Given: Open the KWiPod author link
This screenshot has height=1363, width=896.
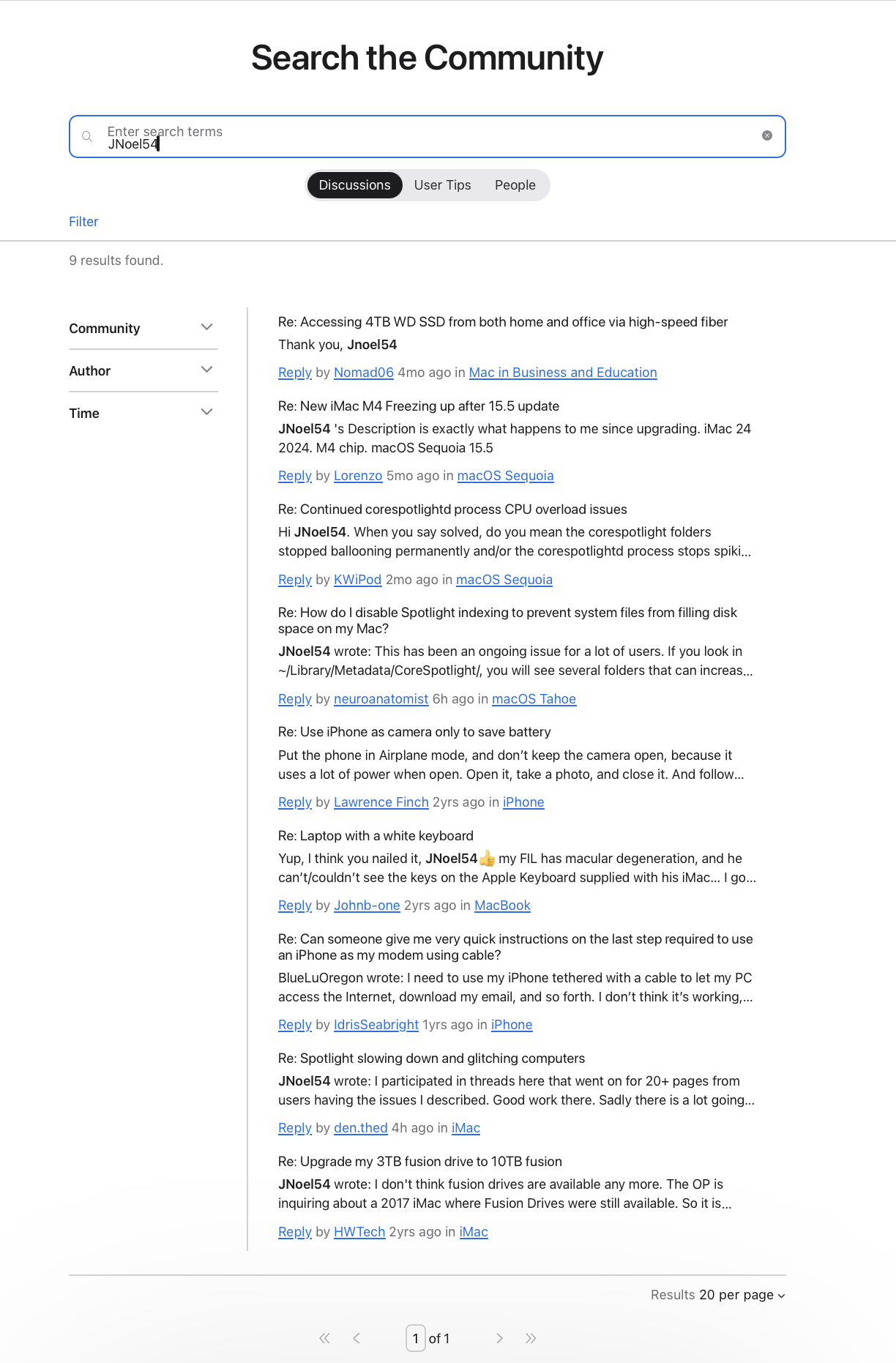Looking at the screenshot, I should point(358,580).
